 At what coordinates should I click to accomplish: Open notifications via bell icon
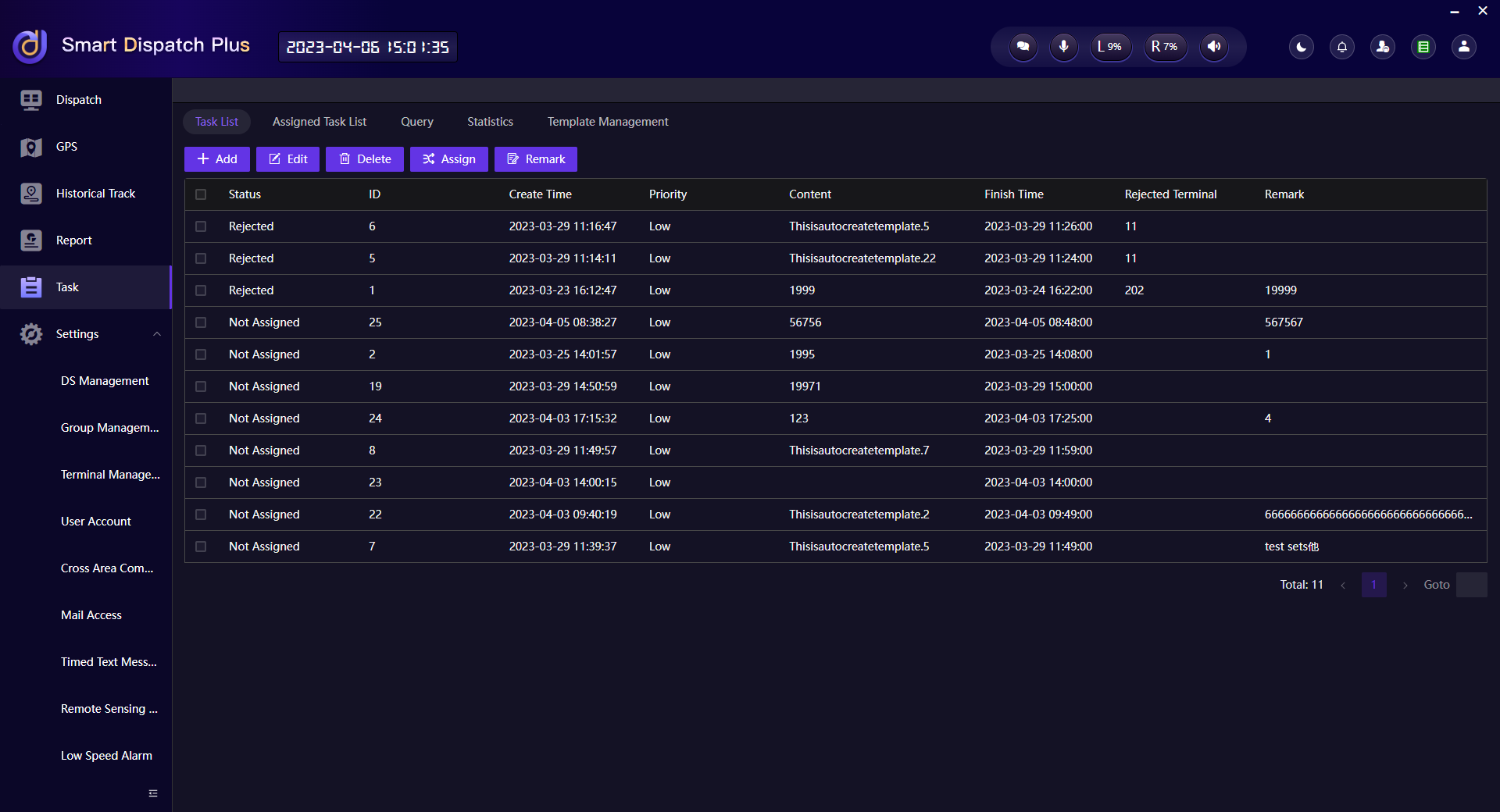click(x=1341, y=47)
